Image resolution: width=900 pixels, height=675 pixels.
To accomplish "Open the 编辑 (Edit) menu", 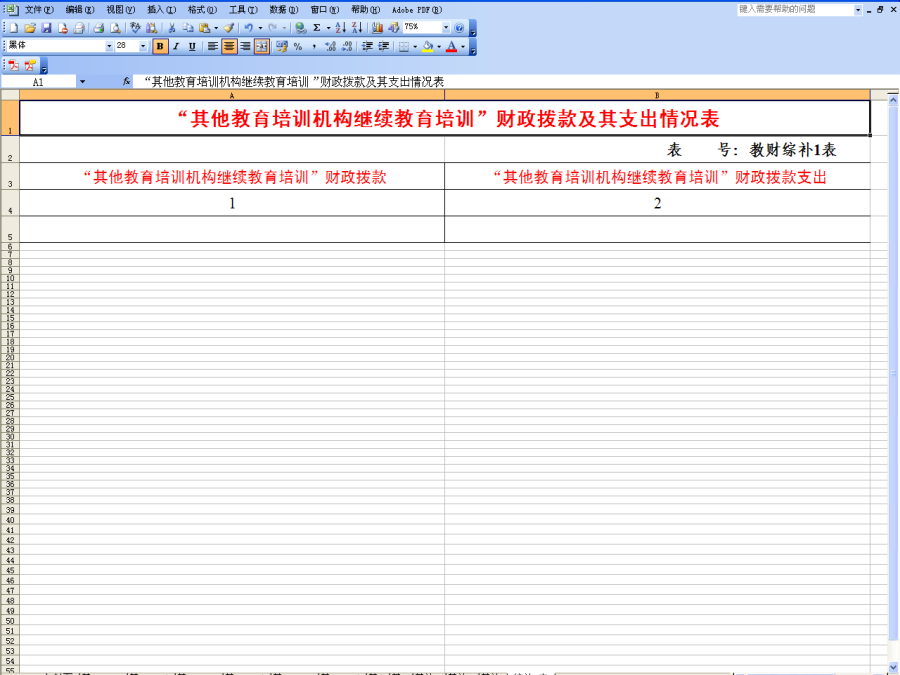I will (80, 10).
